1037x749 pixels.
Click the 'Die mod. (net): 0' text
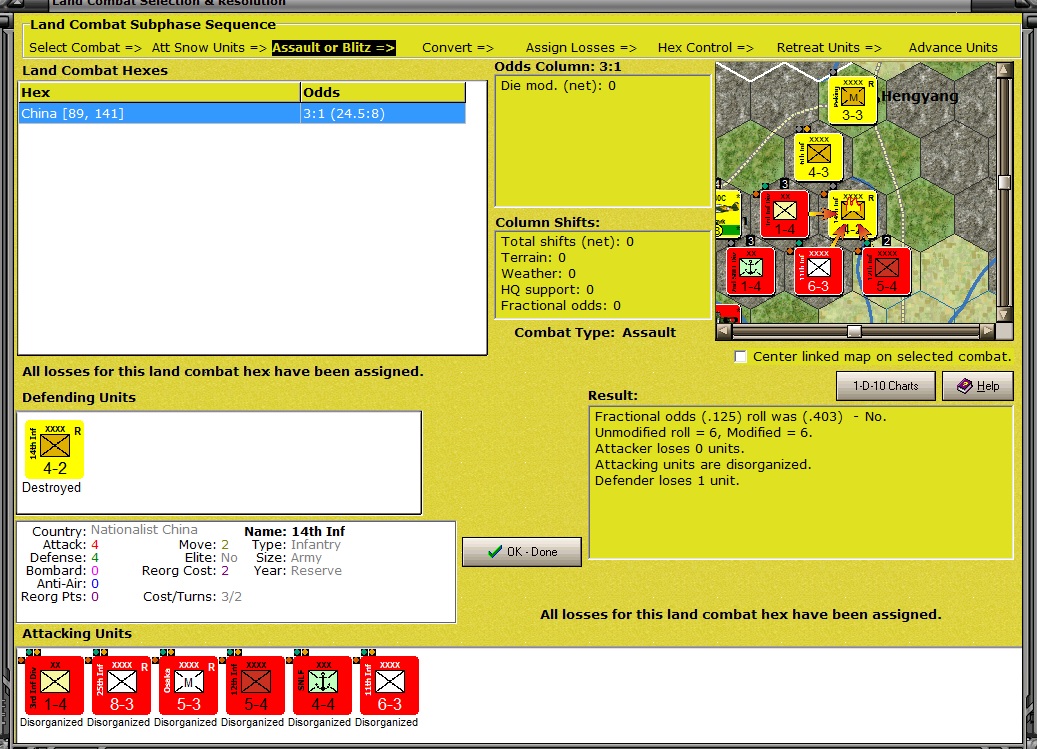[x=558, y=86]
